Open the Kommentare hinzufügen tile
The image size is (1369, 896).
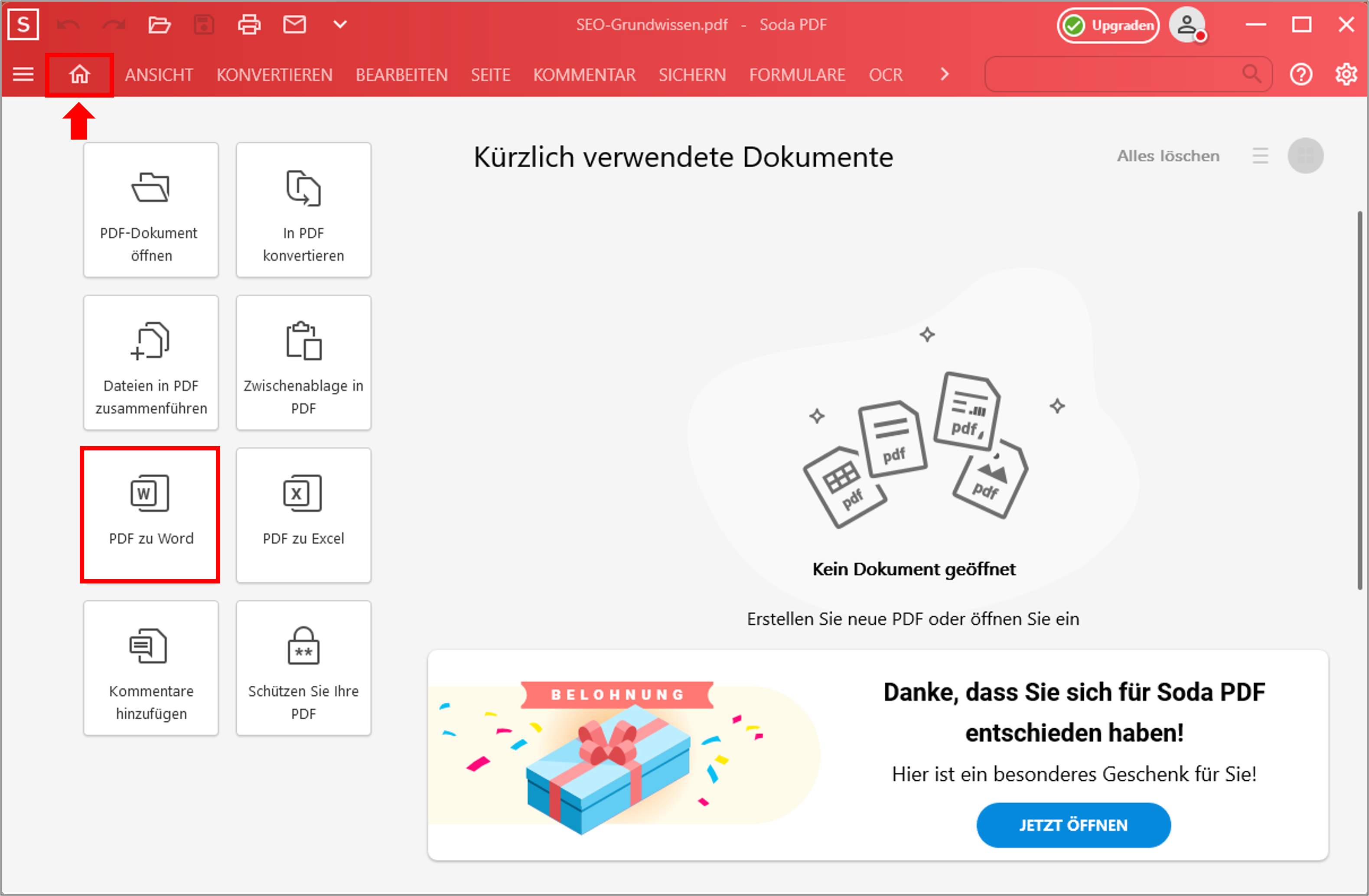[x=151, y=668]
